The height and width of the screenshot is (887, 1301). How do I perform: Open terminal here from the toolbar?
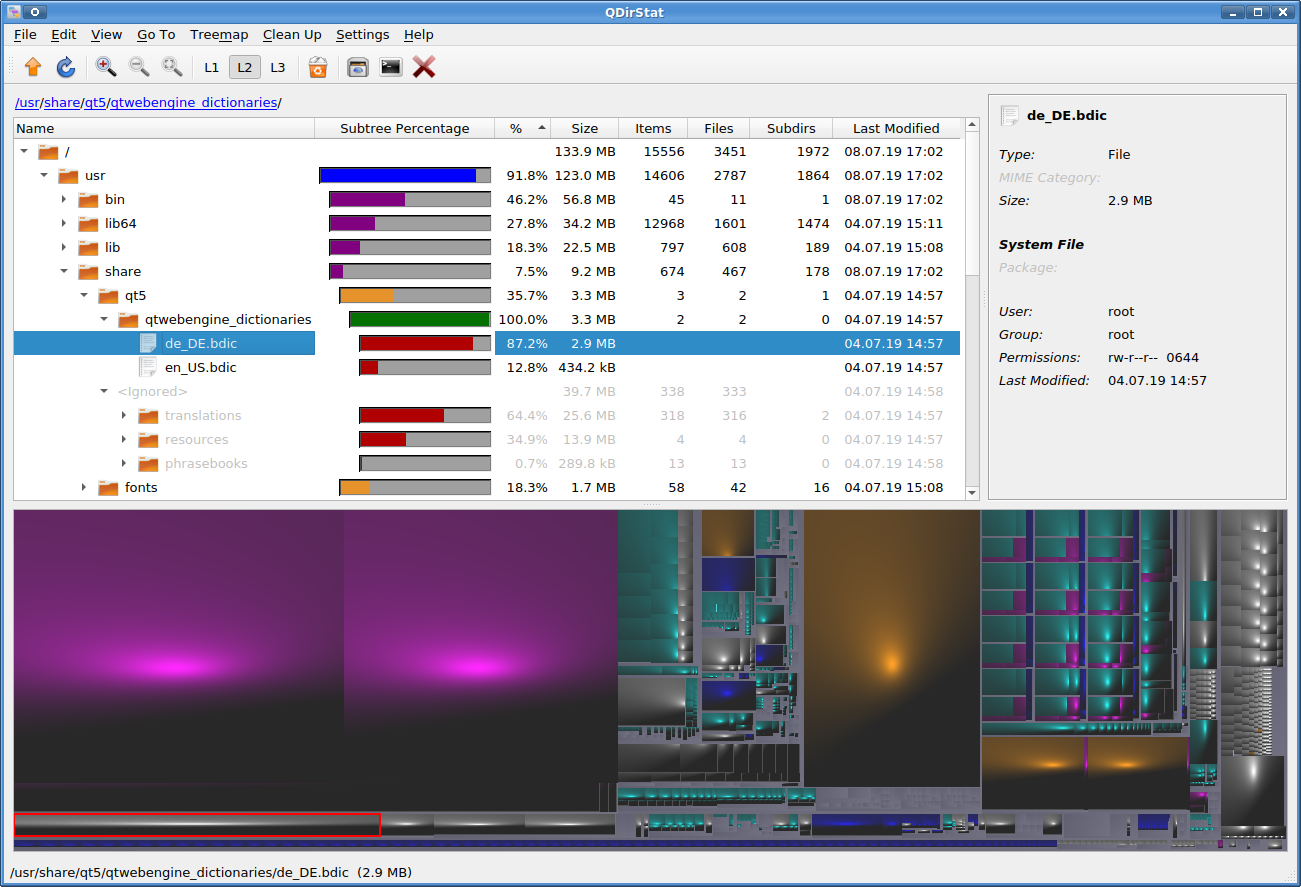(391, 67)
